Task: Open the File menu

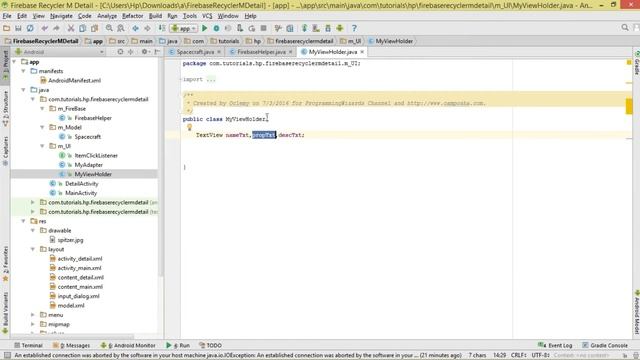Action: (7, 16)
